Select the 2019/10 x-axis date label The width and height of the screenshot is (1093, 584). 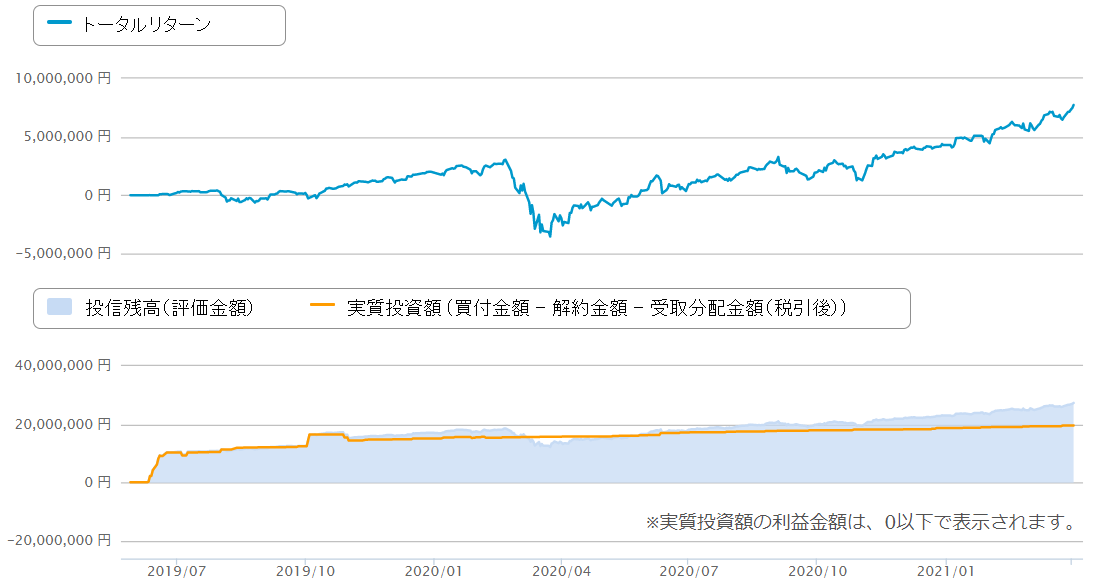point(305,572)
